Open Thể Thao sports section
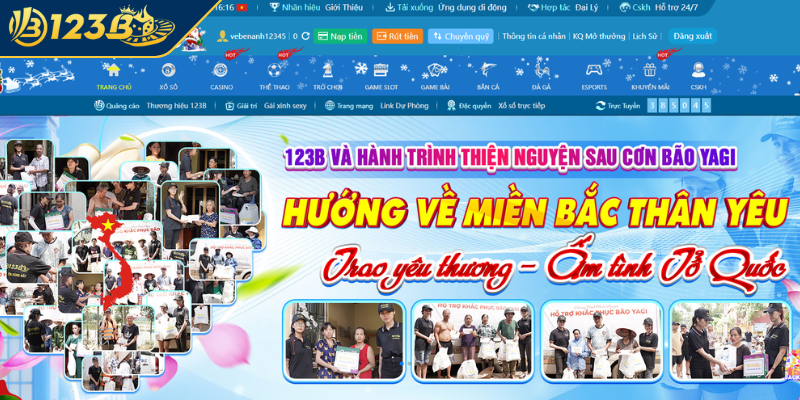Screen dimensions: 800x400 tap(274, 72)
